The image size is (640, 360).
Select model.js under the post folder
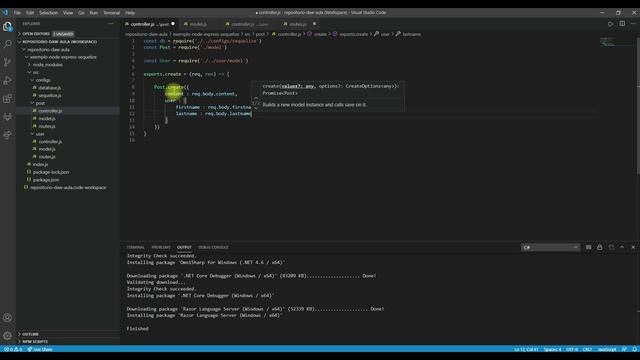[x=47, y=118]
